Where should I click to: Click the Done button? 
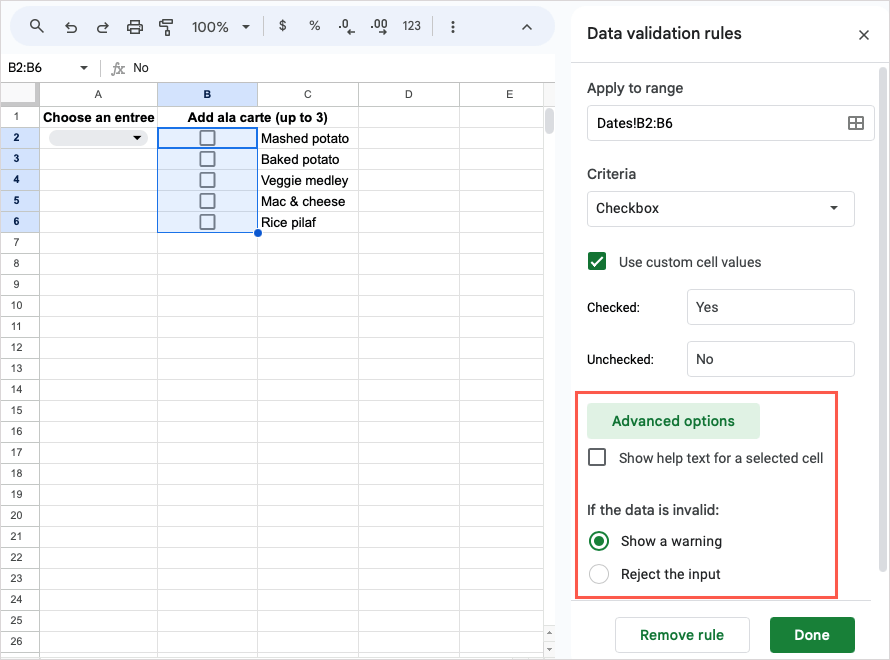click(812, 634)
